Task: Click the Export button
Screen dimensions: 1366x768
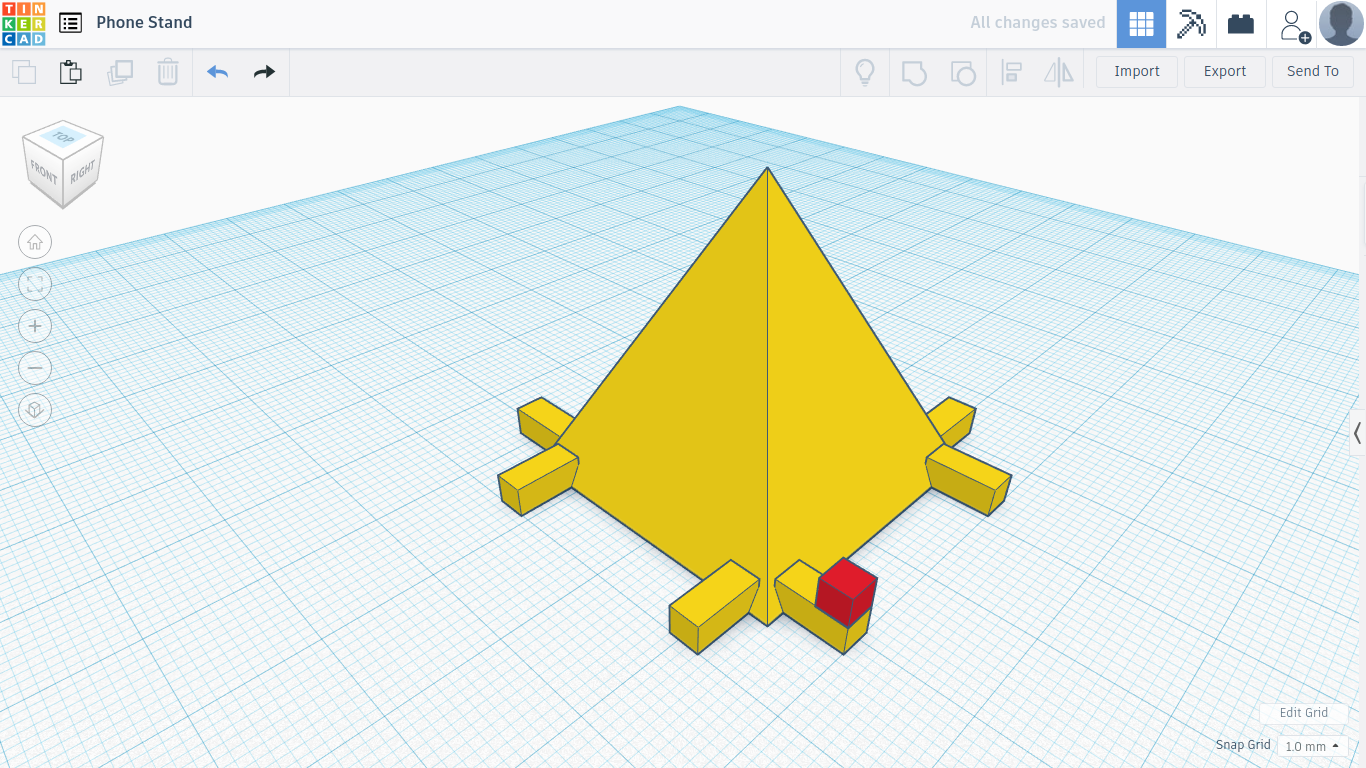Action: click(x=1225, y=71)
